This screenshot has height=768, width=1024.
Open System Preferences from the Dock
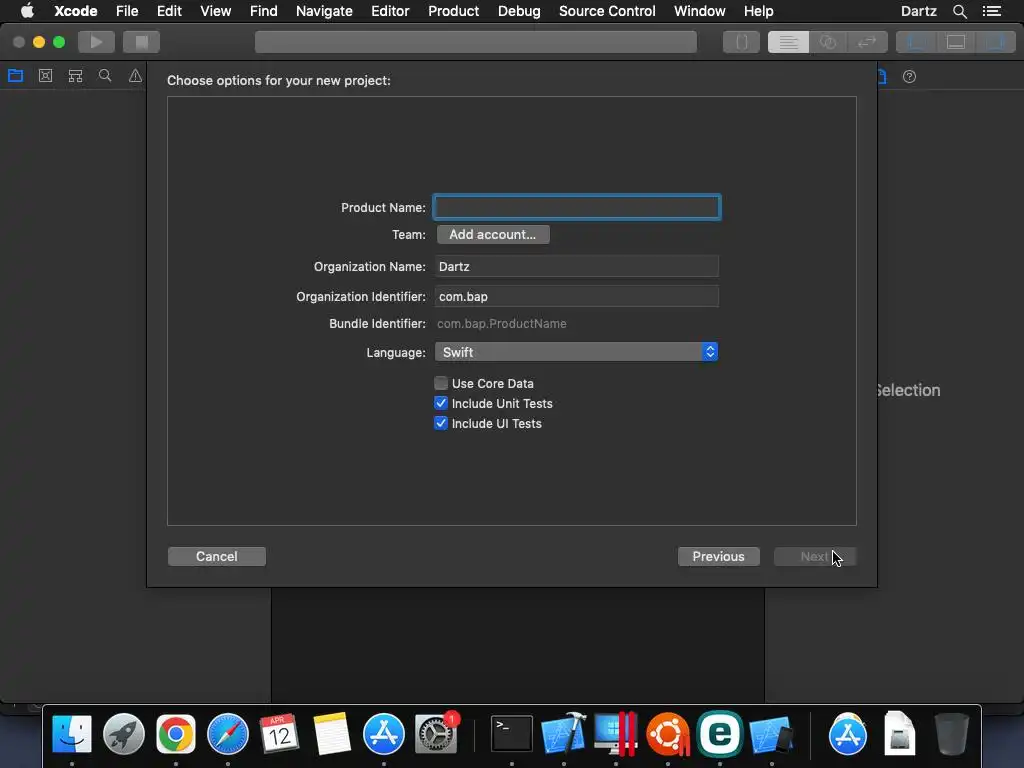436,734
